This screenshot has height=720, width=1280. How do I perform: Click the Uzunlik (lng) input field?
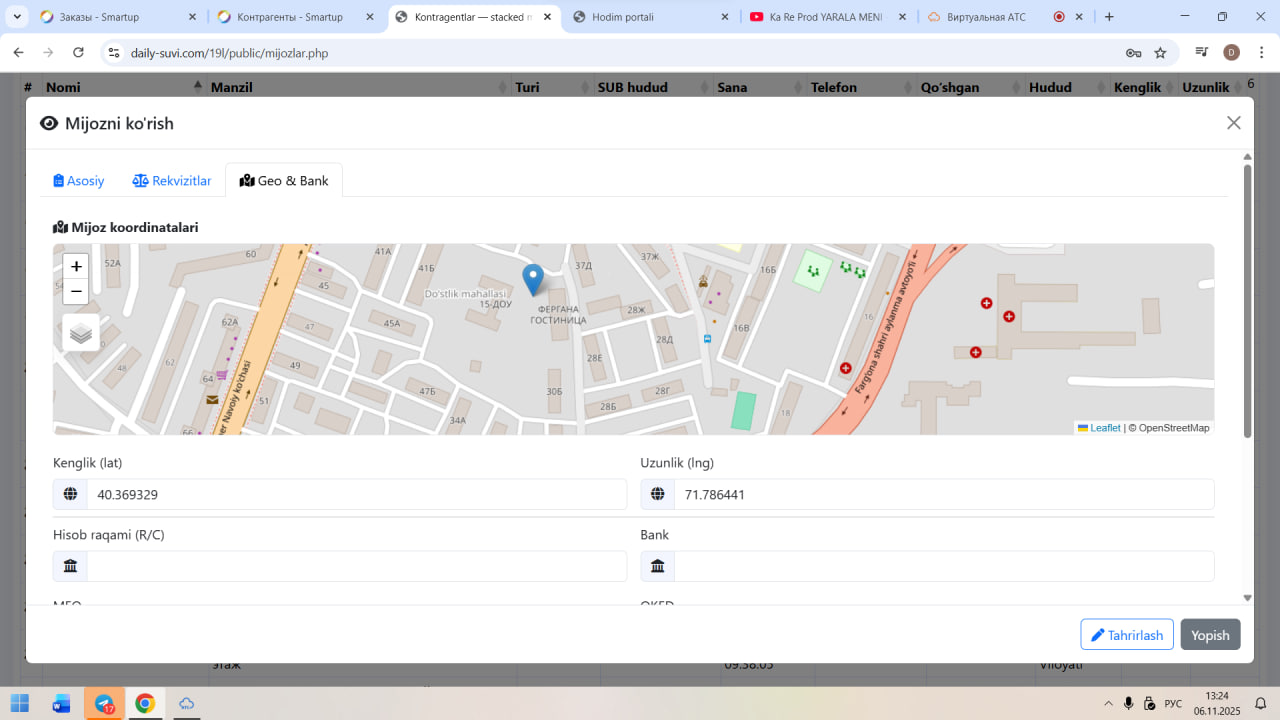942,494
